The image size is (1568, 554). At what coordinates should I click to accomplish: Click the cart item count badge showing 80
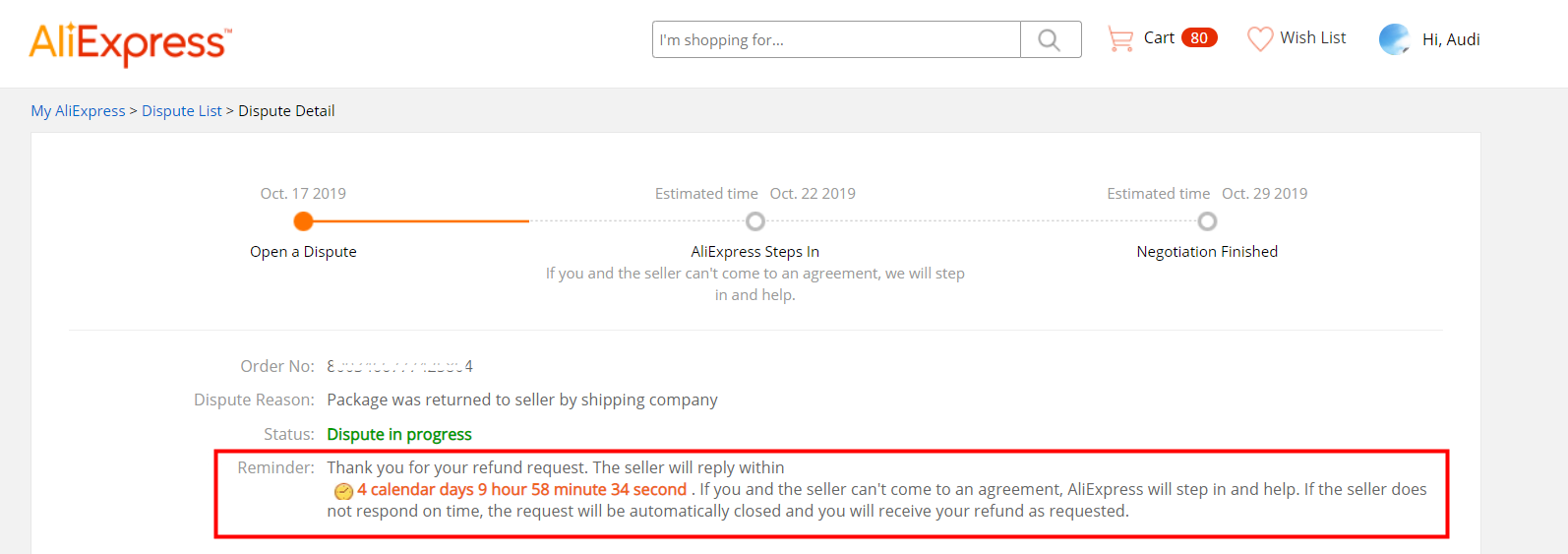(x=1199, y=38)
